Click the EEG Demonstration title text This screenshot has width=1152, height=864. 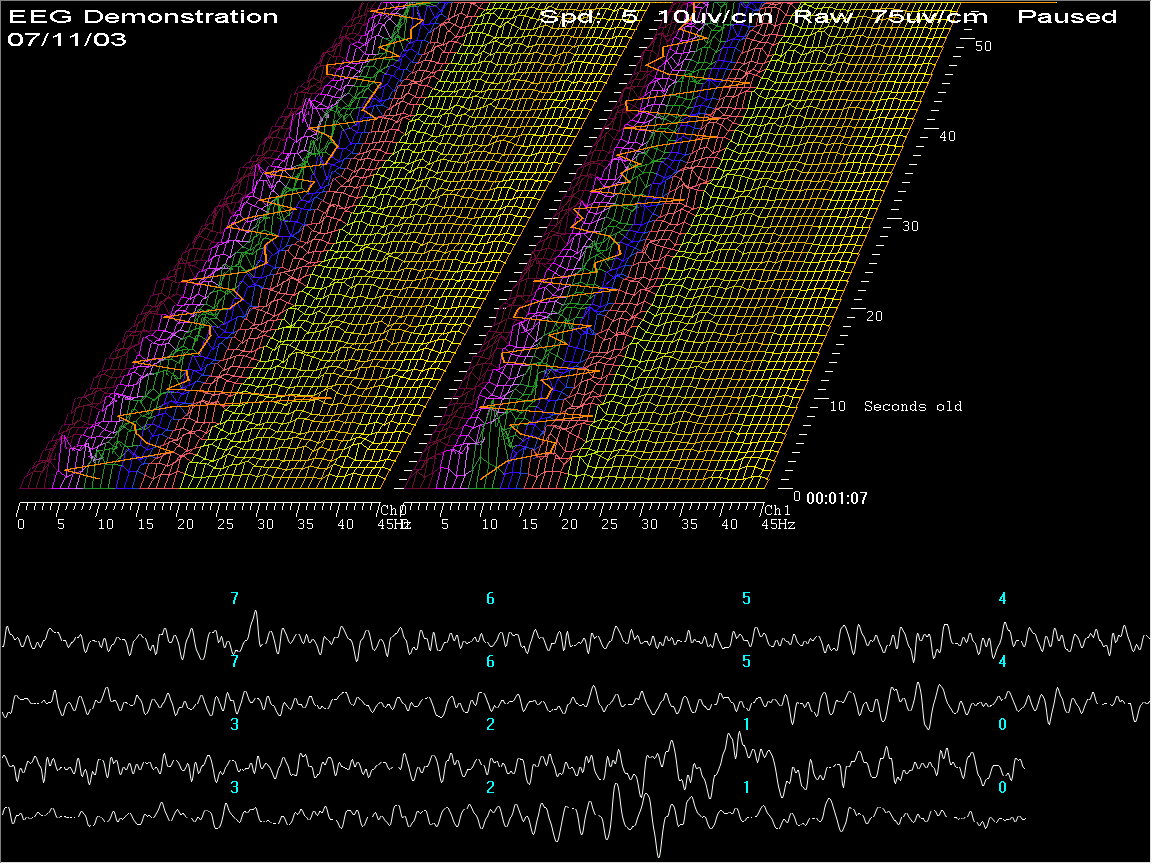click(143, 17)
